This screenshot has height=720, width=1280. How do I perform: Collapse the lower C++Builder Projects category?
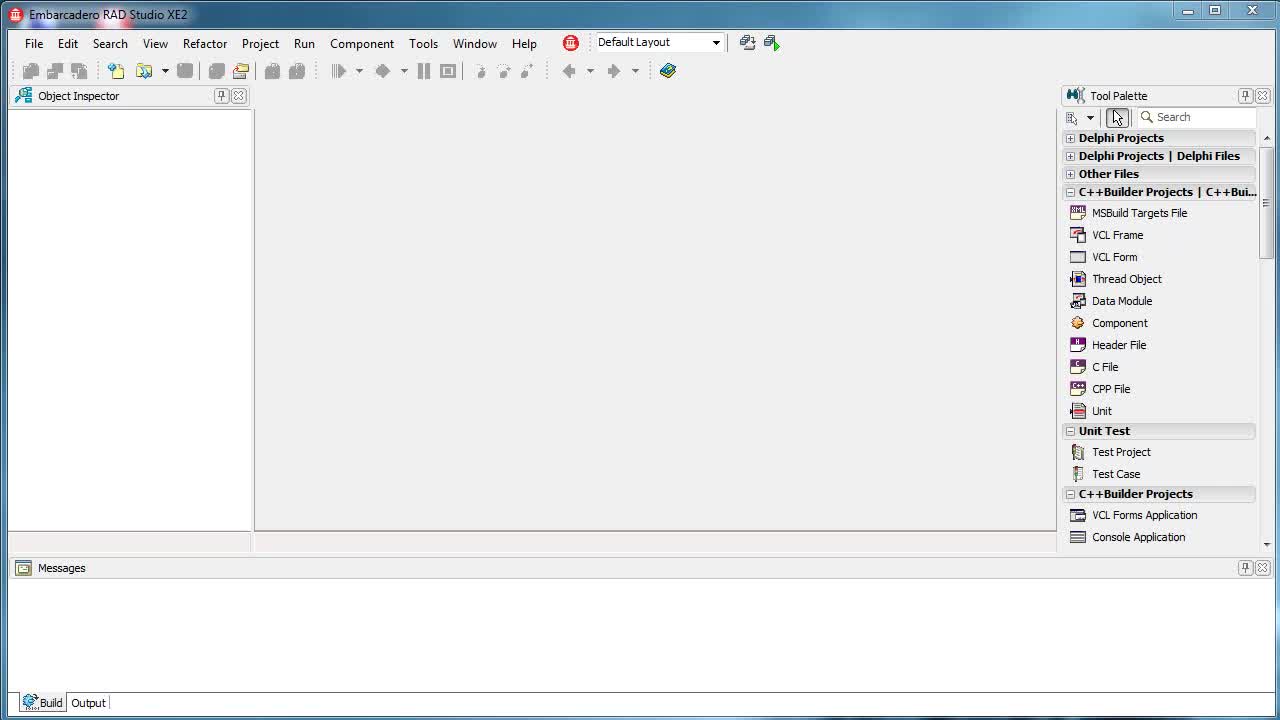pos(1070,494)
